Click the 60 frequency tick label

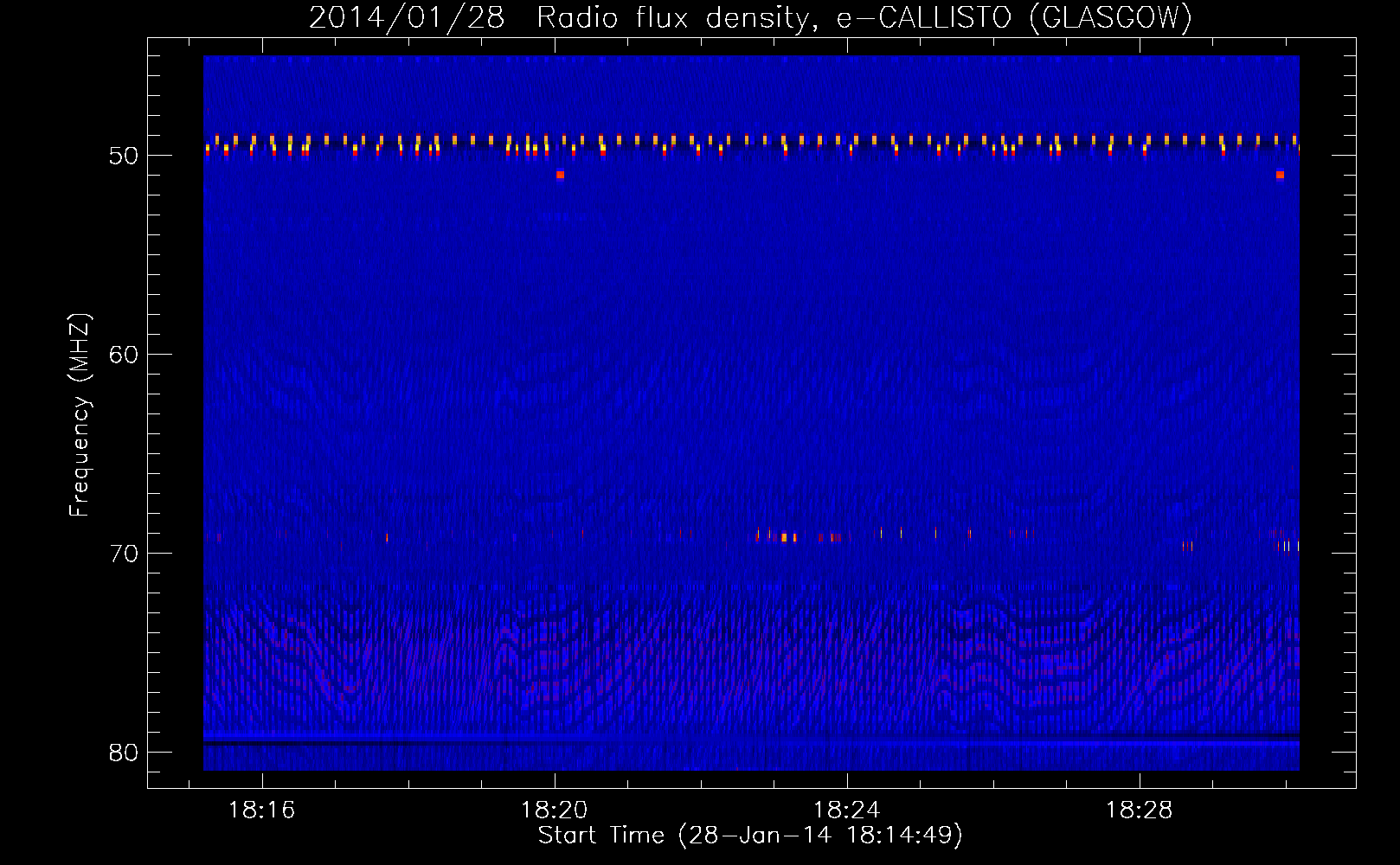point(124,355)
